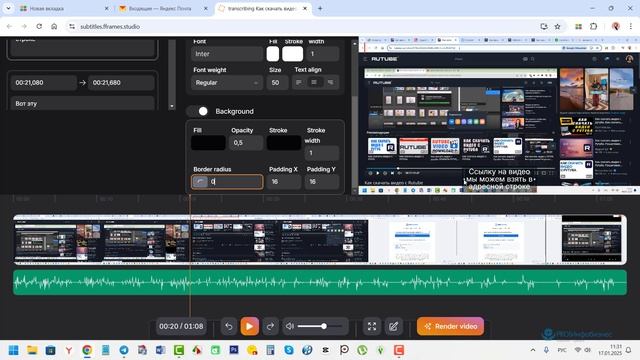Click the video preview frame
Image resolution: width=640 pixels, height=360 pixels.
(499, 115)
